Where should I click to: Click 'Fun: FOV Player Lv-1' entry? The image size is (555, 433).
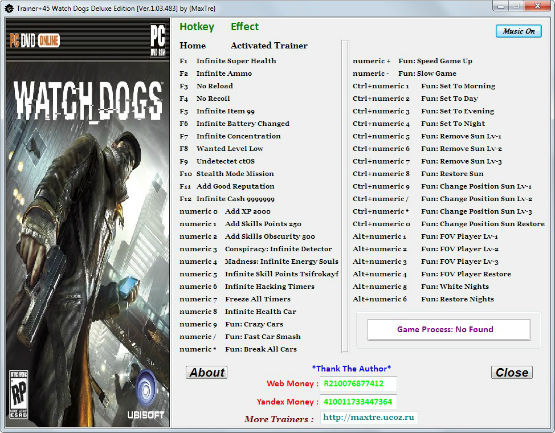pyautogui.click(x=459, y=237)
